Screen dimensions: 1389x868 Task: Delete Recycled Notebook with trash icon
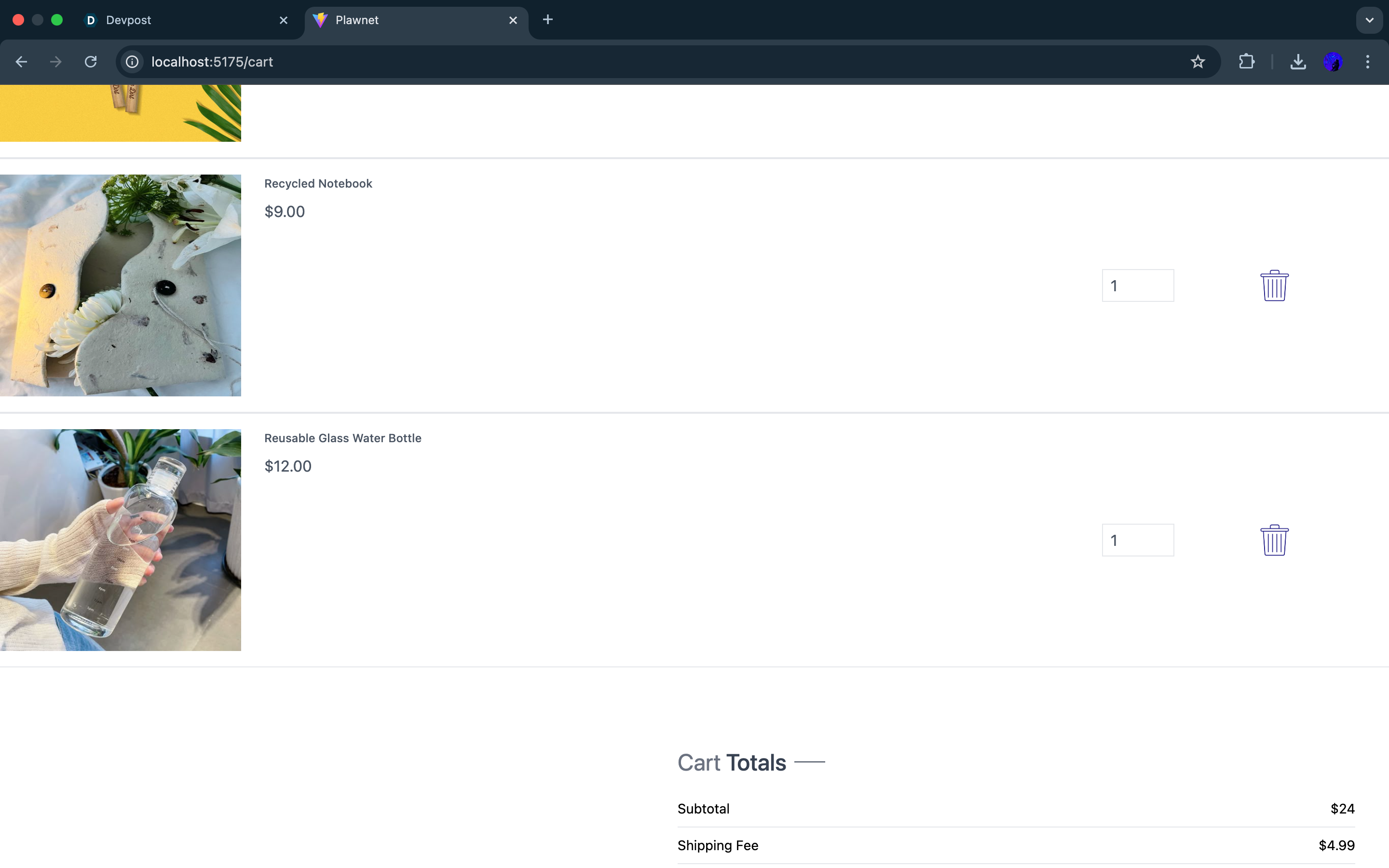(x=1274, y=285)
